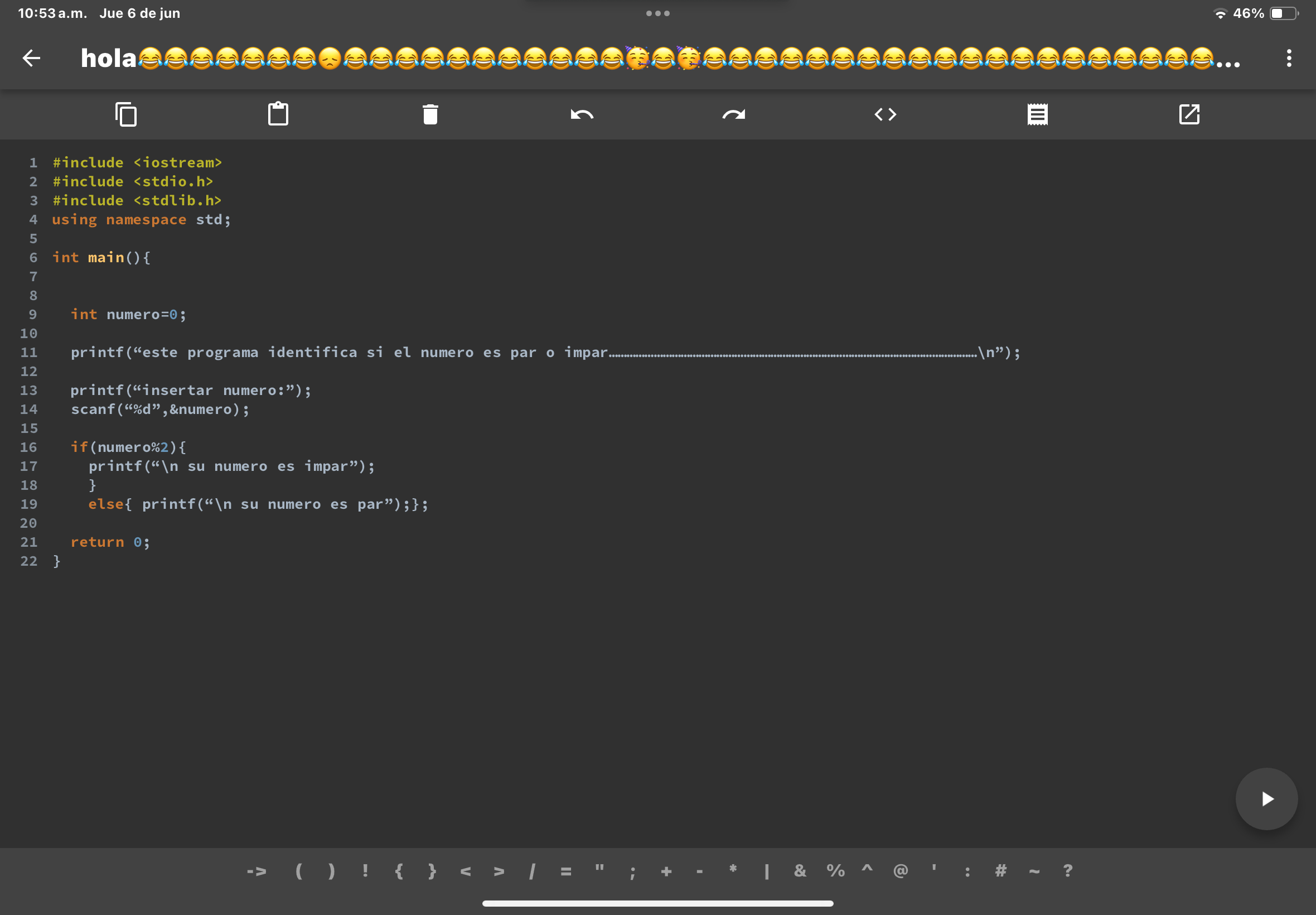Tap the semicolon symbol key

(x=632, y=872)
